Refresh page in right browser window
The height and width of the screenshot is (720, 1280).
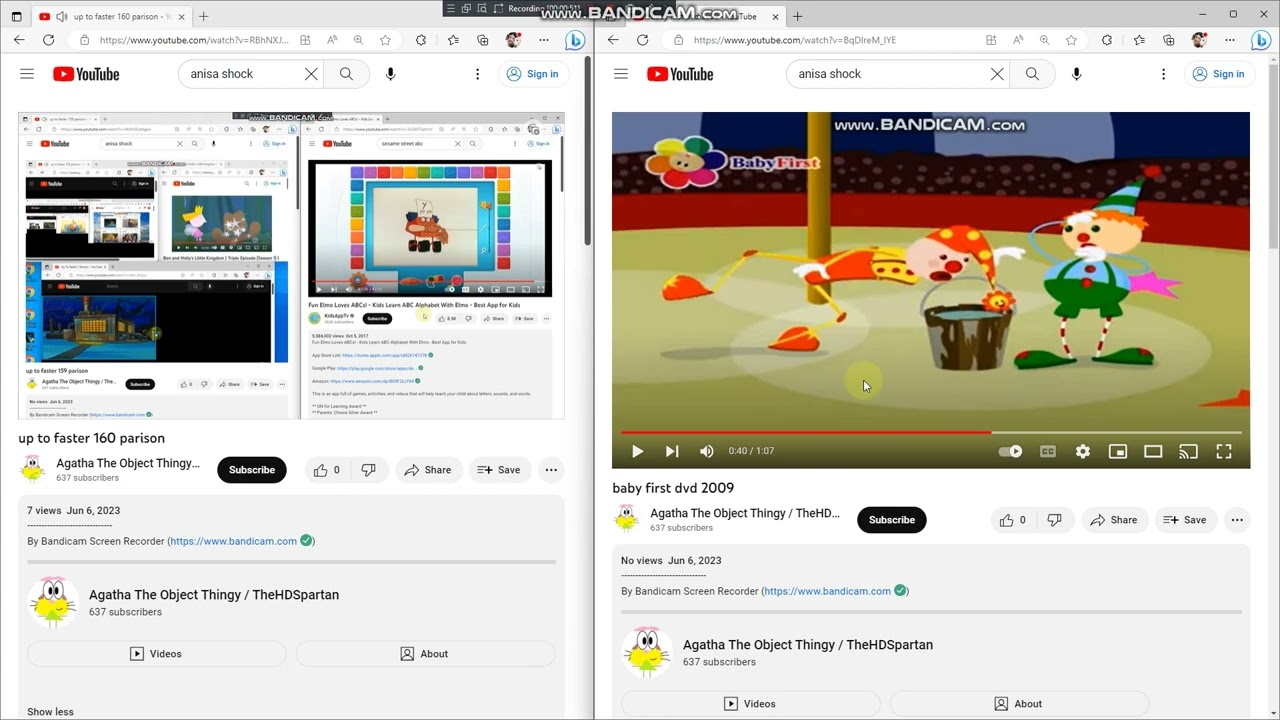642,40
